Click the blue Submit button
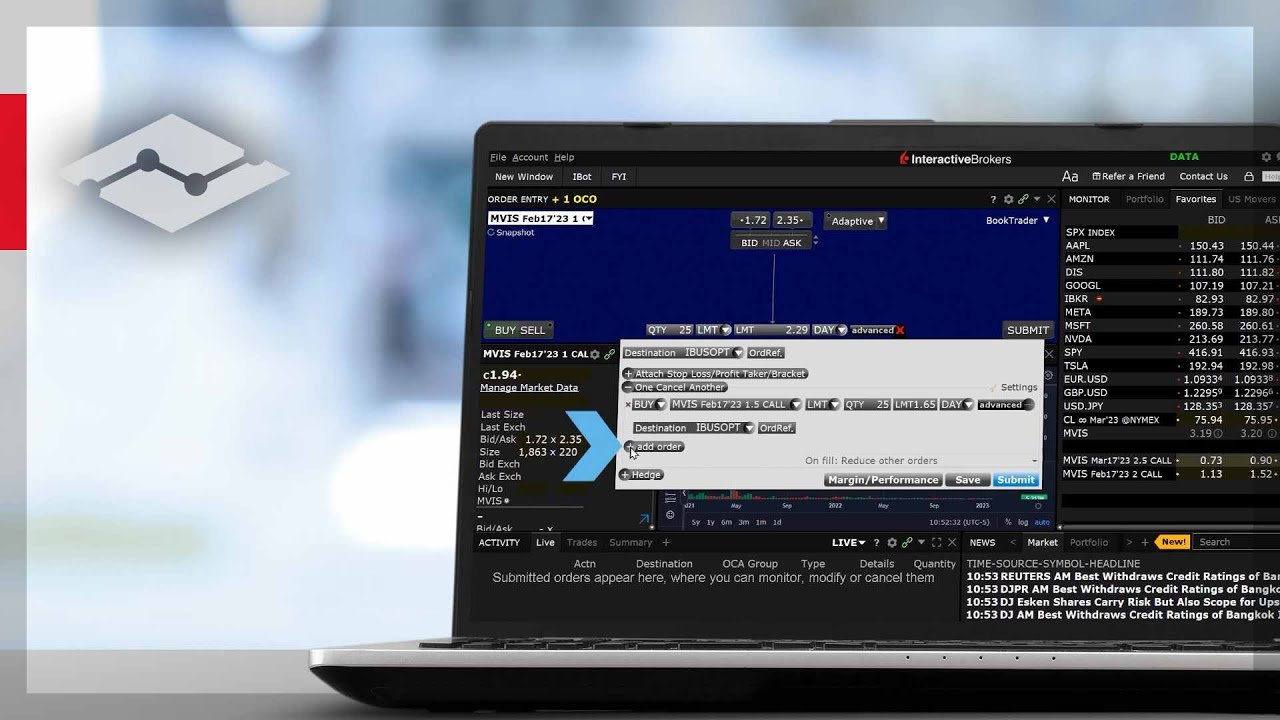Screen dimensions: 1280x720 tap(1016, 480)
